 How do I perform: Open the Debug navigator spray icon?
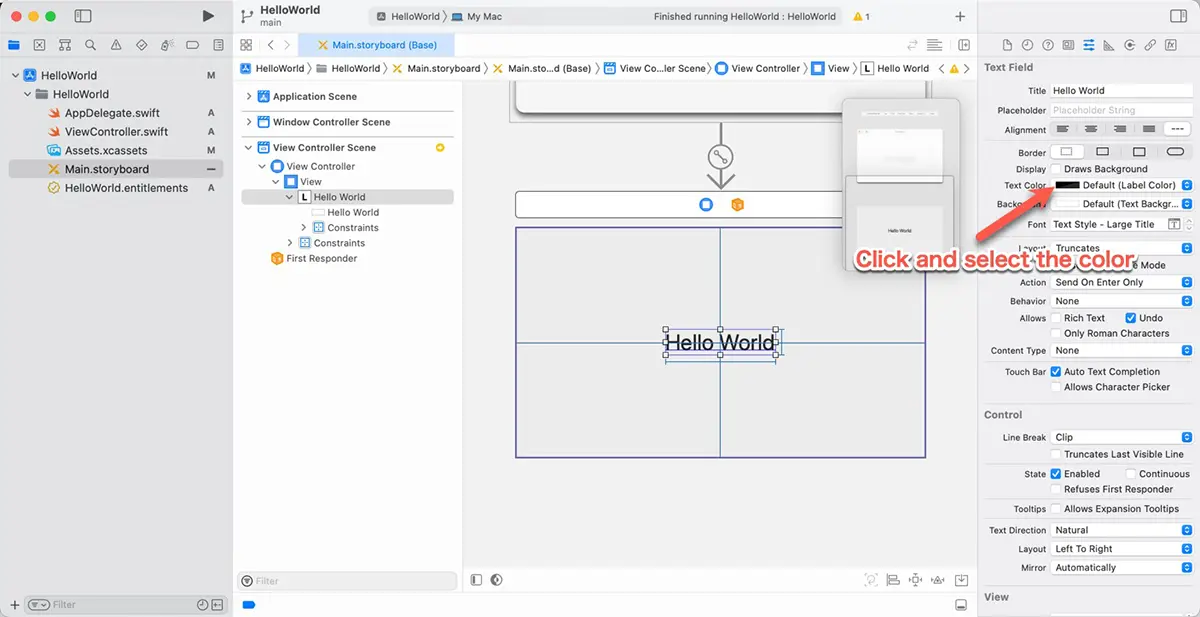coord(167,45)
